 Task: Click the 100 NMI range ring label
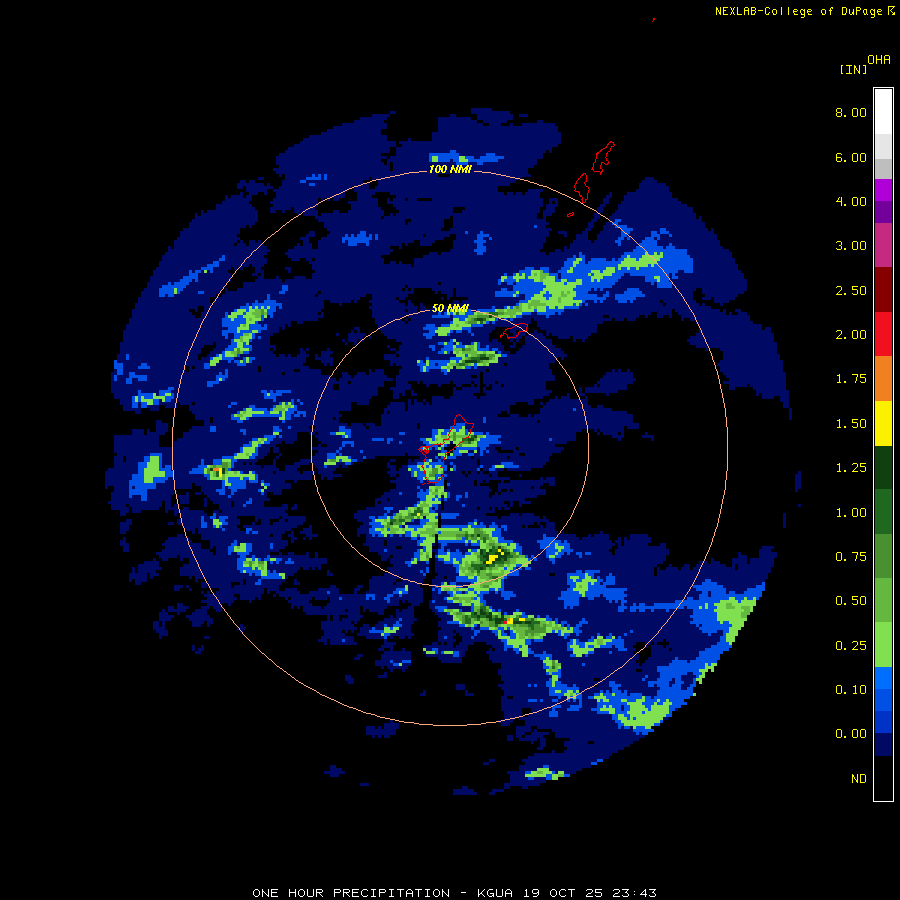(450, 169)
